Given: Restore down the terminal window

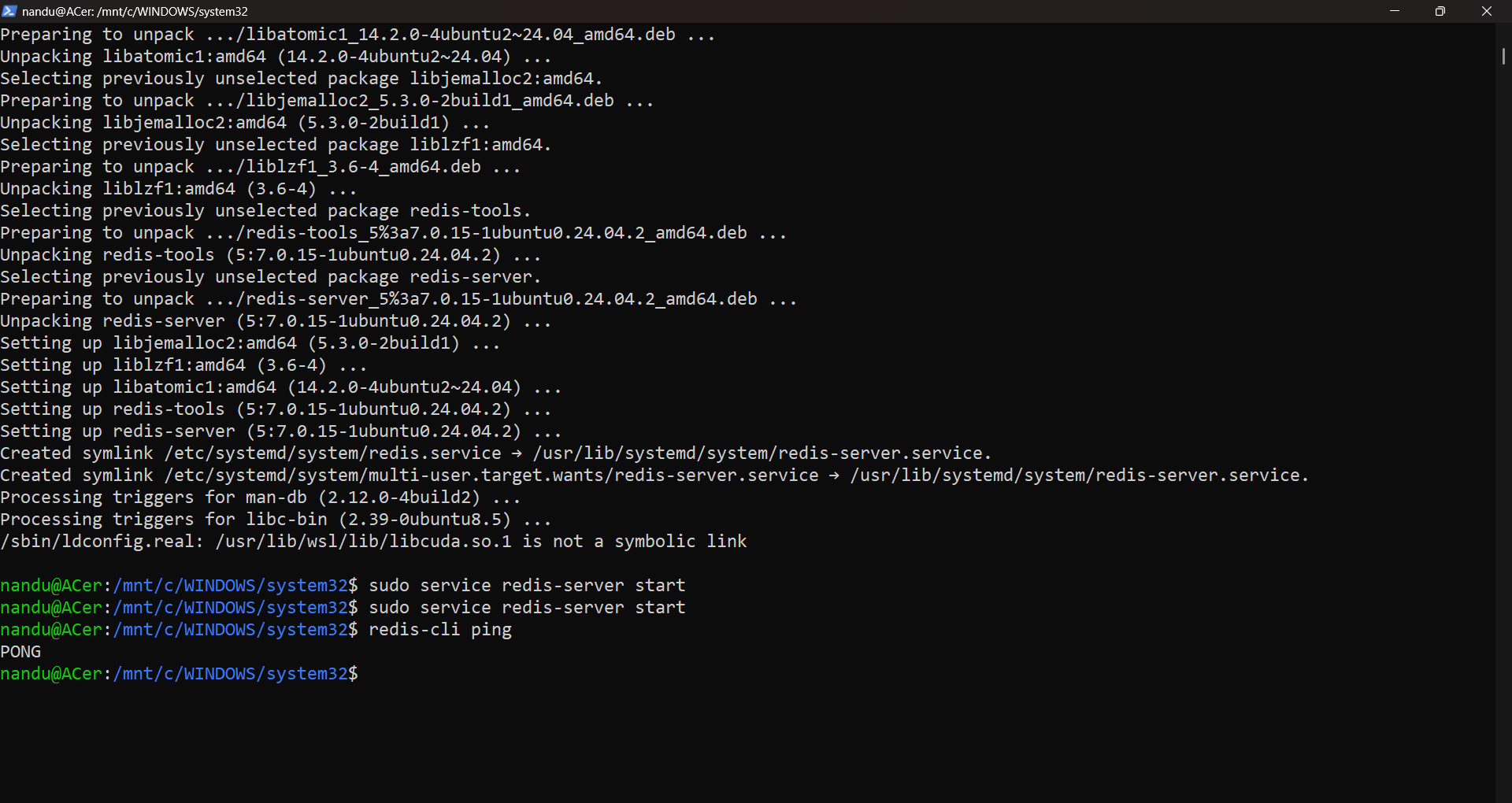Looking at the screenshot, I should 1440,11.
